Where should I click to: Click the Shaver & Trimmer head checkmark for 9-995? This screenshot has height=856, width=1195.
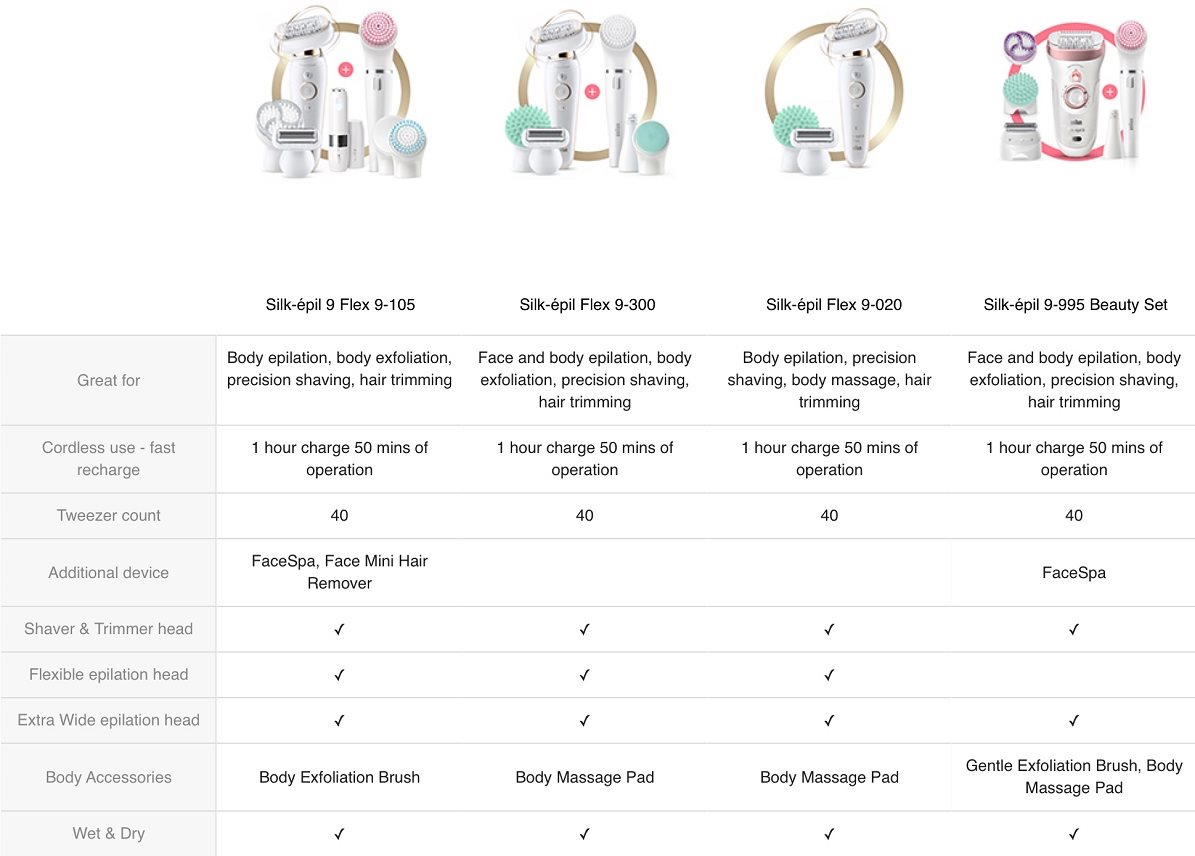(x=1074, y=630)
